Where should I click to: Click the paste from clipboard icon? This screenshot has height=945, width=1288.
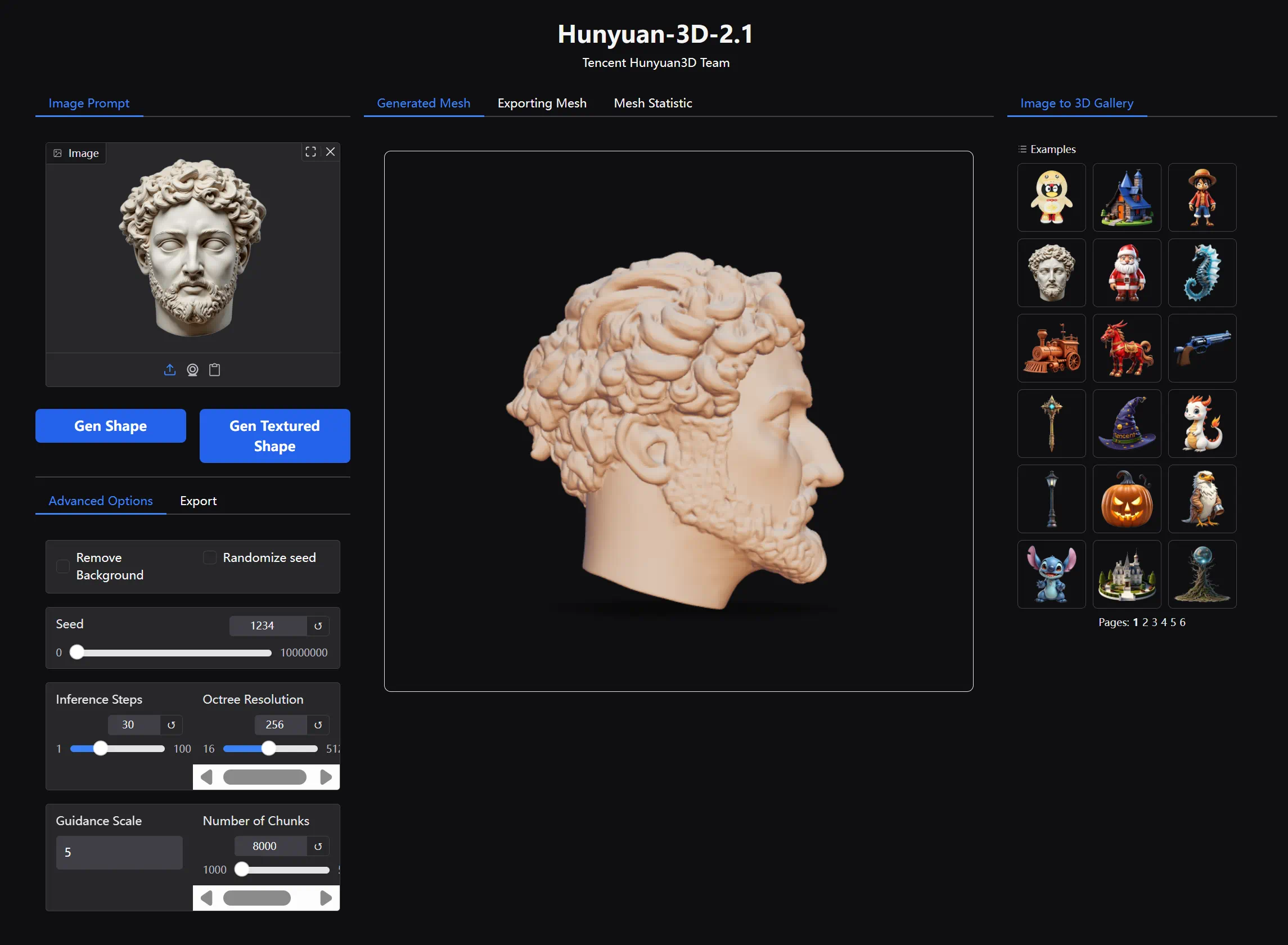(214, 370)
